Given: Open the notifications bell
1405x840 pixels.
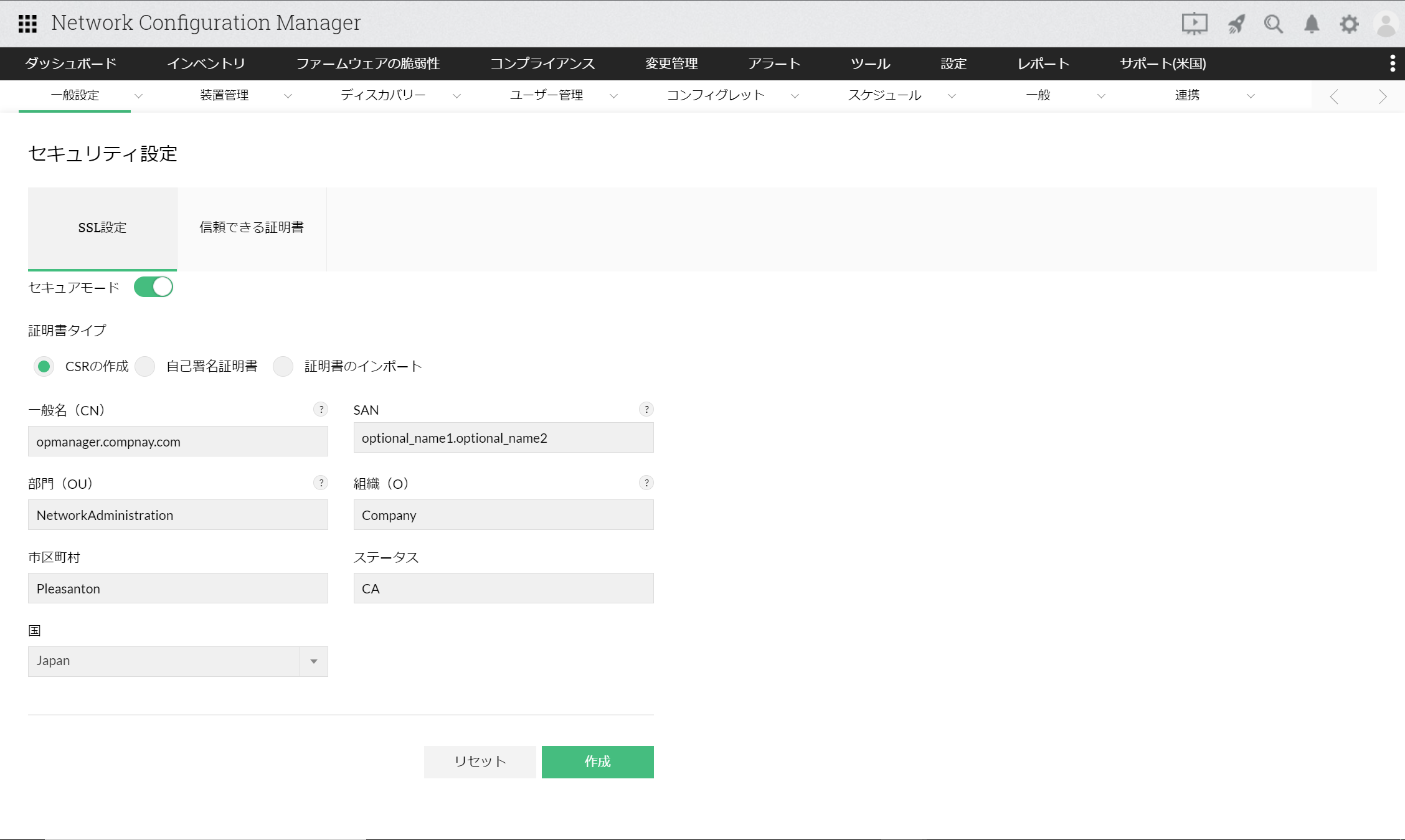Looking at the screenshot, I should tap(1312, 24).
